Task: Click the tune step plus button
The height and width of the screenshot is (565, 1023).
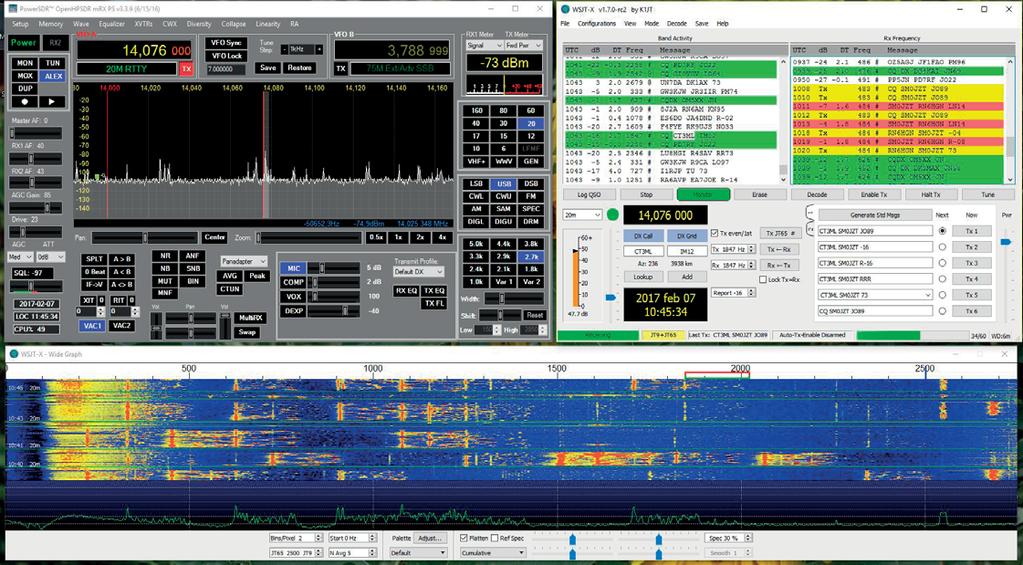Action: coord(319,50)
